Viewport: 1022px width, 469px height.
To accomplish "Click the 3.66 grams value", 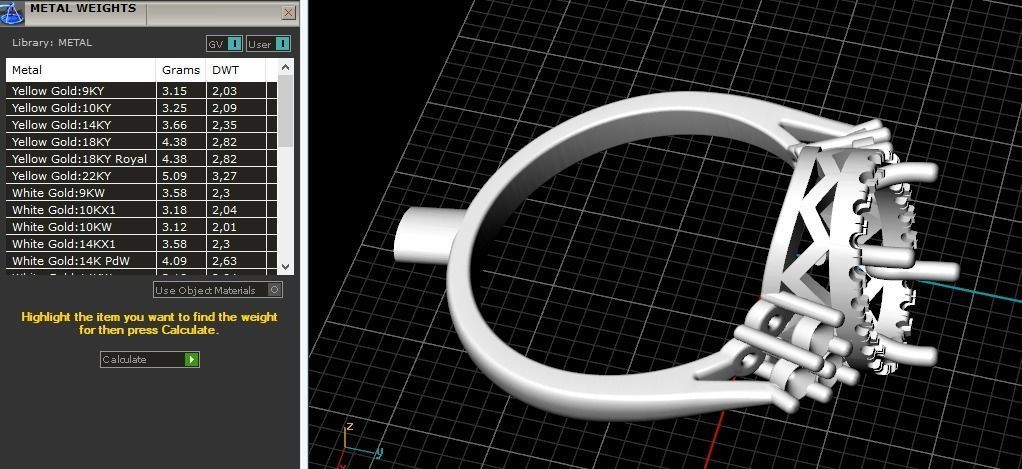I will (174, 125).
